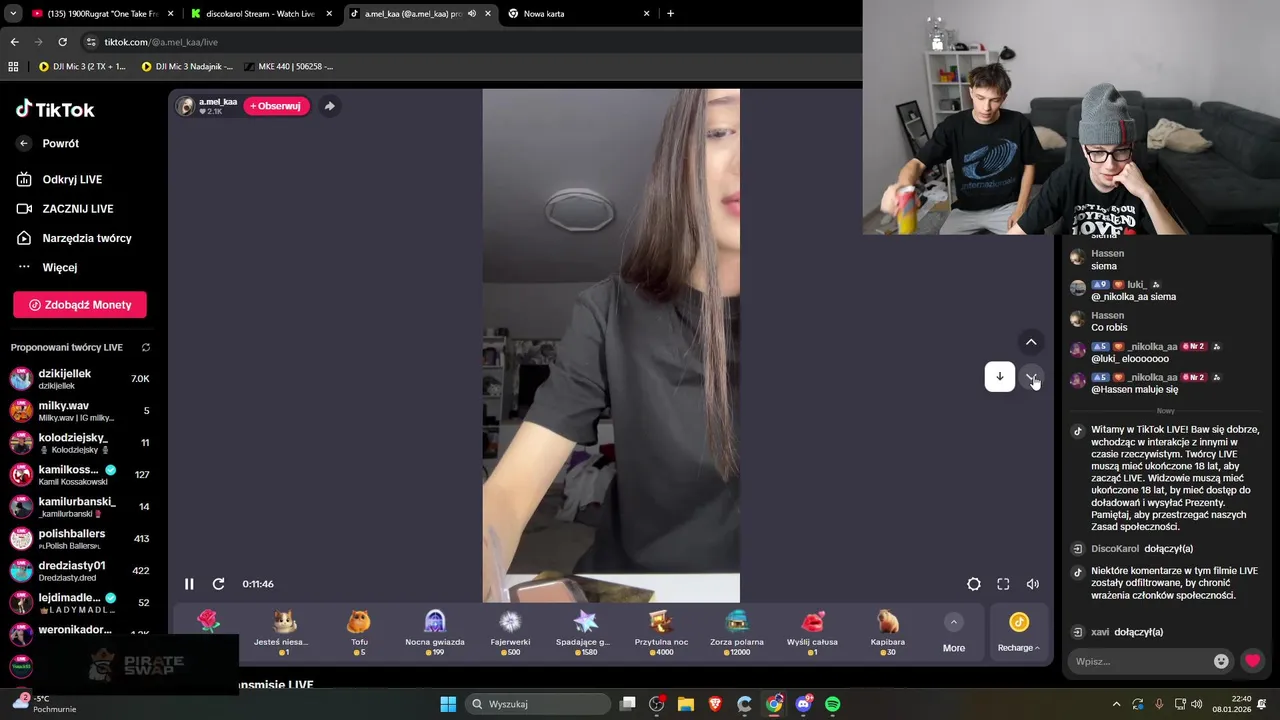
Task: Mute the a.mel_kaa tab audio
Action: (x=472, y=14)
